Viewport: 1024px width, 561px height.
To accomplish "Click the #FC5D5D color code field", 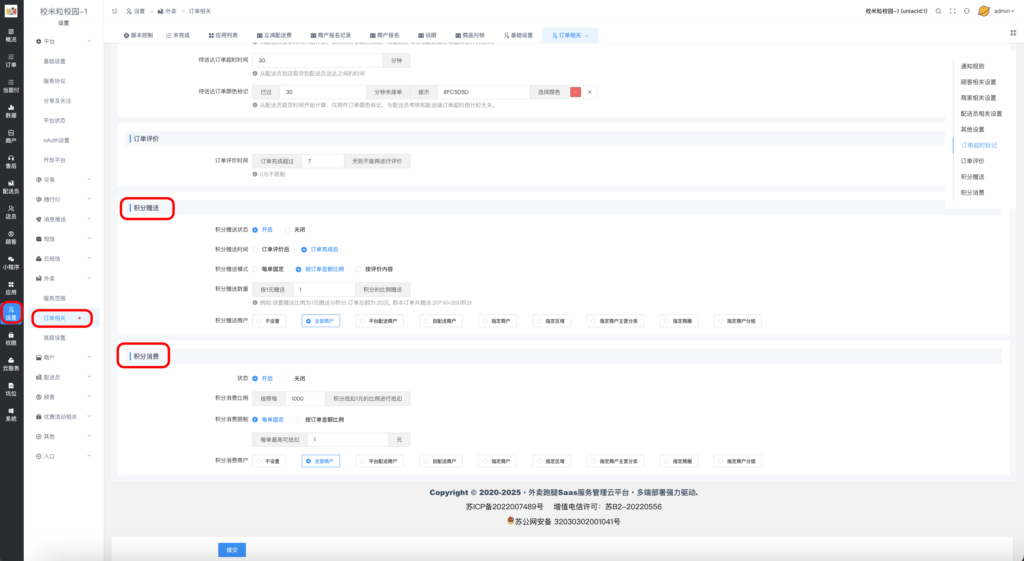I will (484, 92).
